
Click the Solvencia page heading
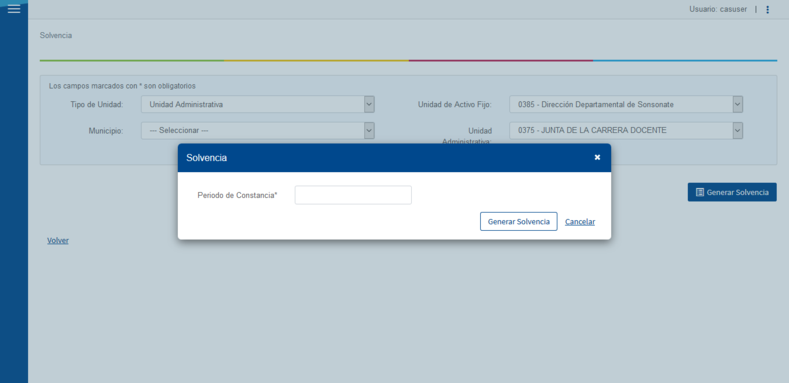(x=56, y=35)
